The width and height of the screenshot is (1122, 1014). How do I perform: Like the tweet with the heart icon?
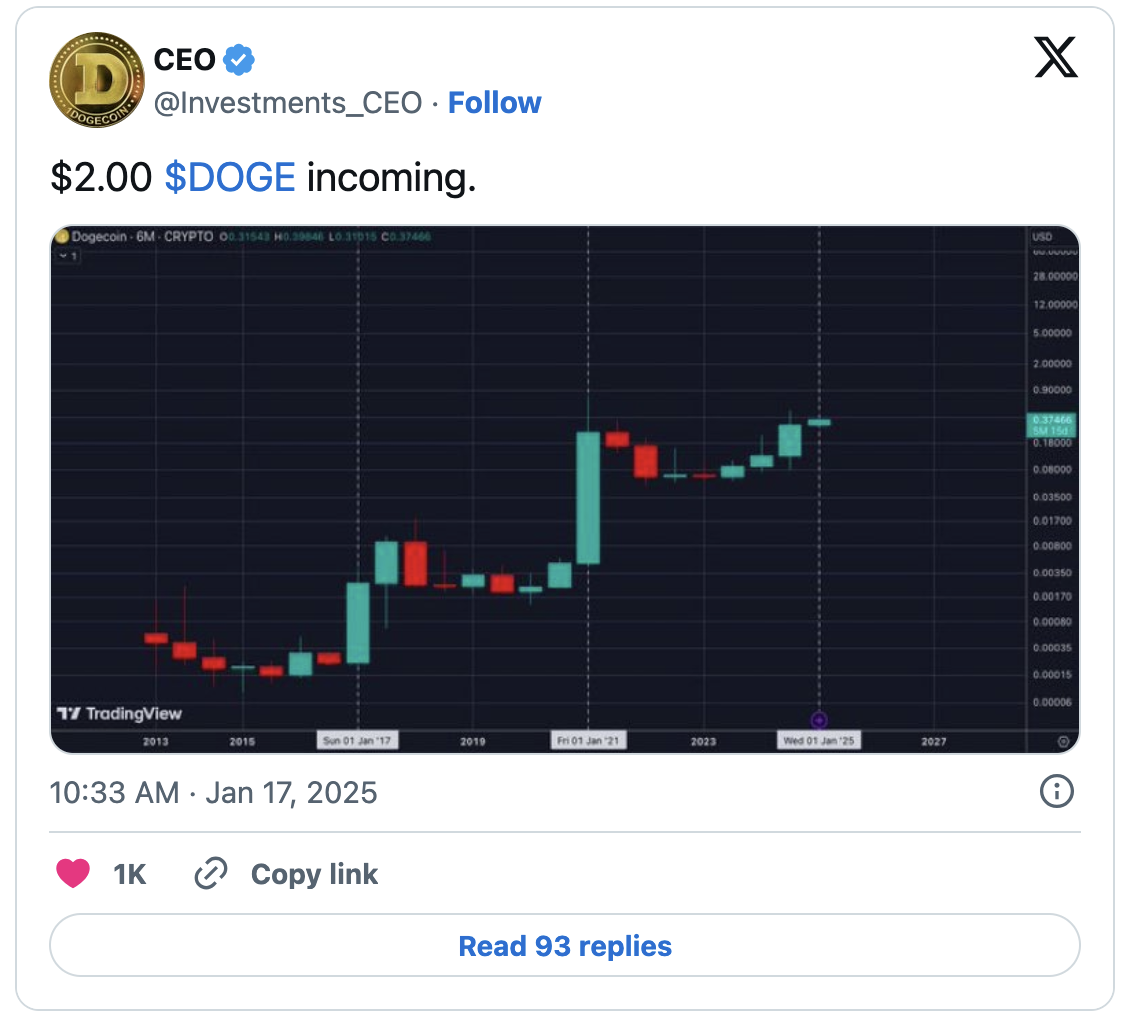(x=73, y=874)
